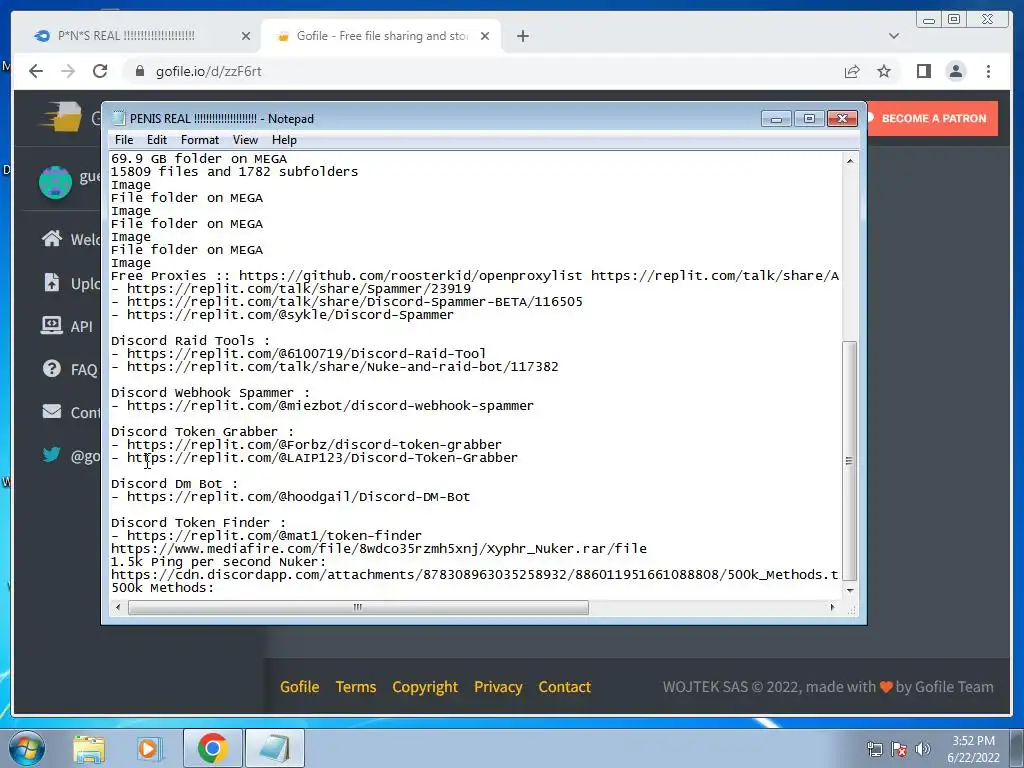
Task: Click the Notepad horizontal scrollbar thumb
Action: click(x=358, y=607)
